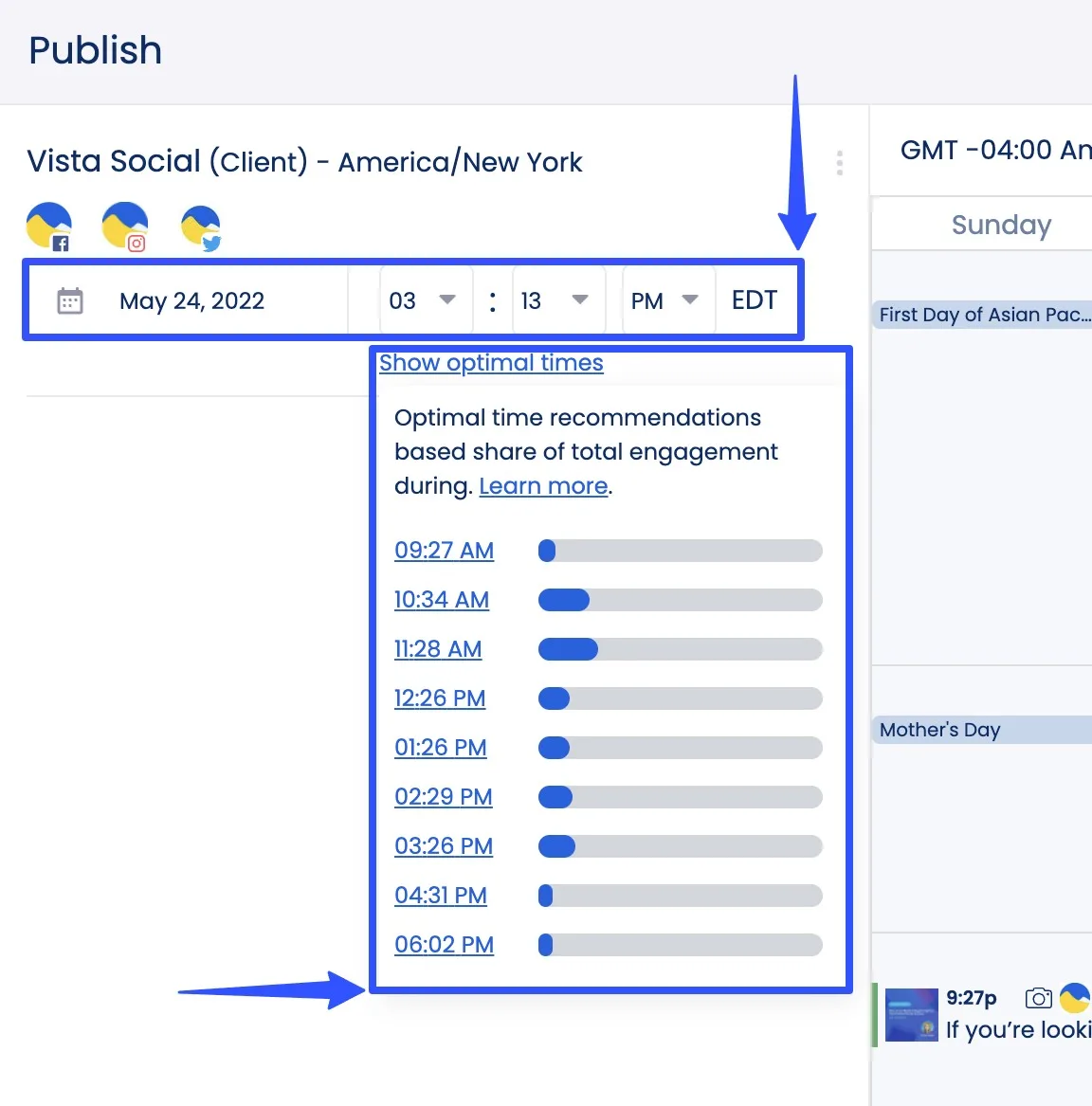1092x1106 pixels.
Task: Open the minutes dropdown showing 13
Action: (556, 301)
